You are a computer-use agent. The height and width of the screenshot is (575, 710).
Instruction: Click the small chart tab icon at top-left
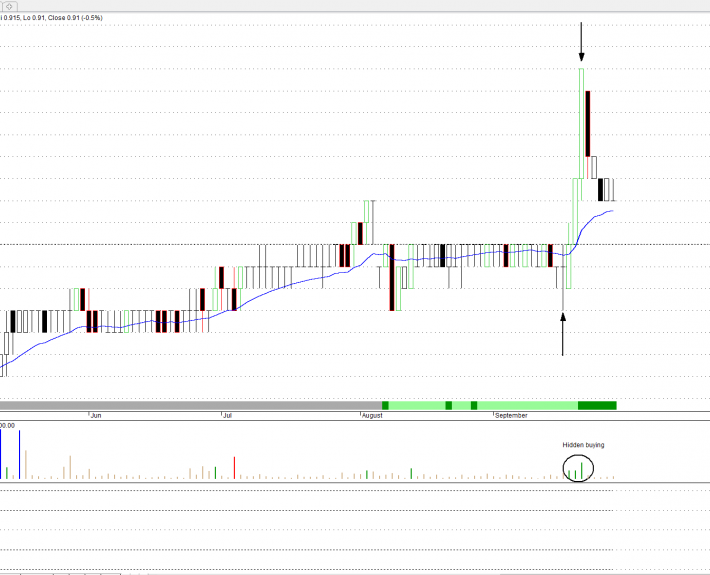coord(11,5)
